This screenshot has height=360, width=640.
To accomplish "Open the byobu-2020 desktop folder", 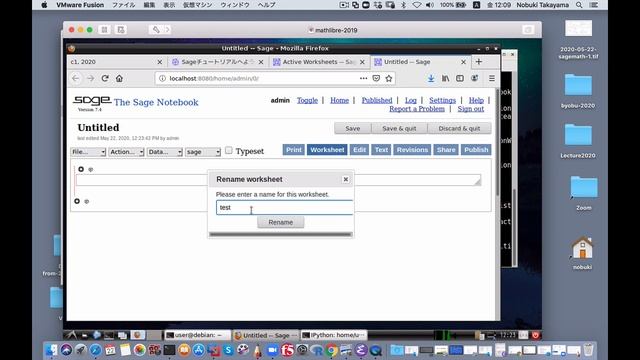I will click(578, 91).
